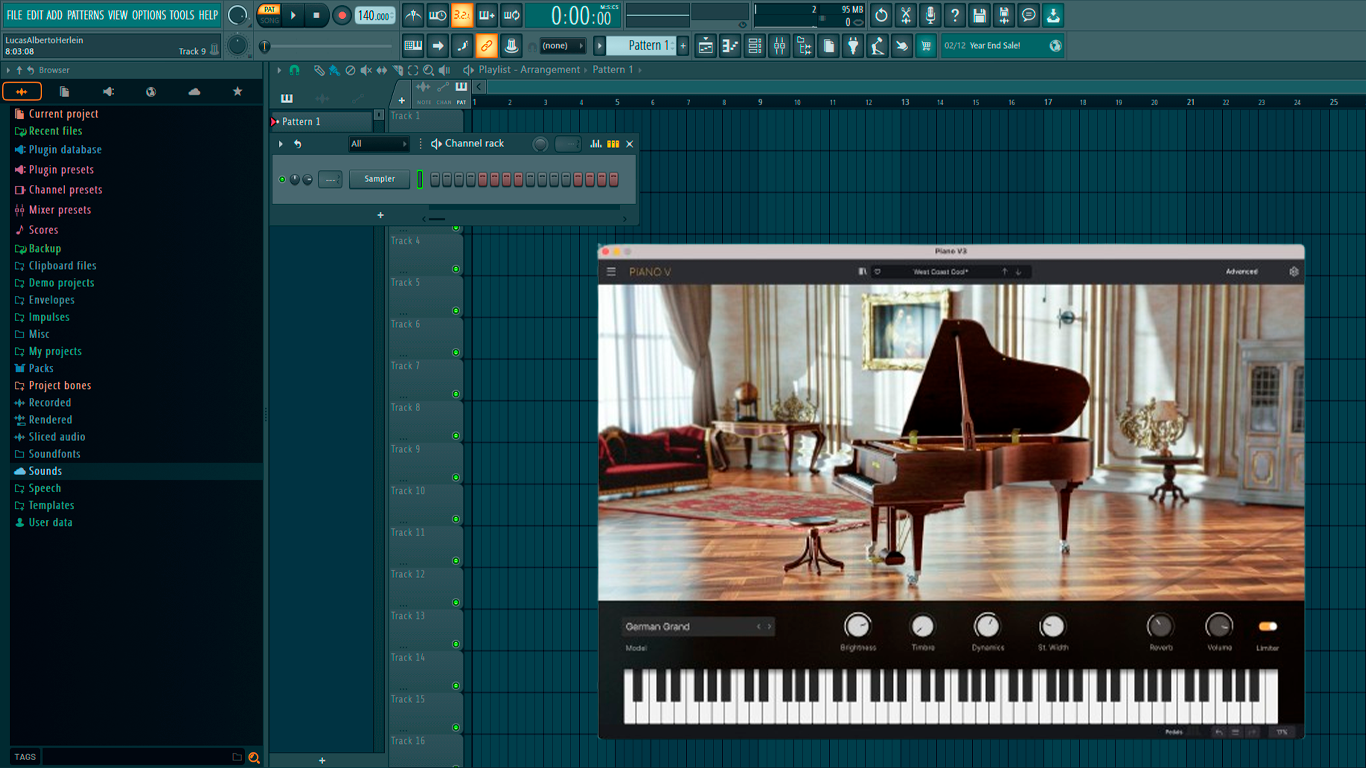Open the FILE menu
This screenshot has height=768, width=1366.
click(14, 15)
